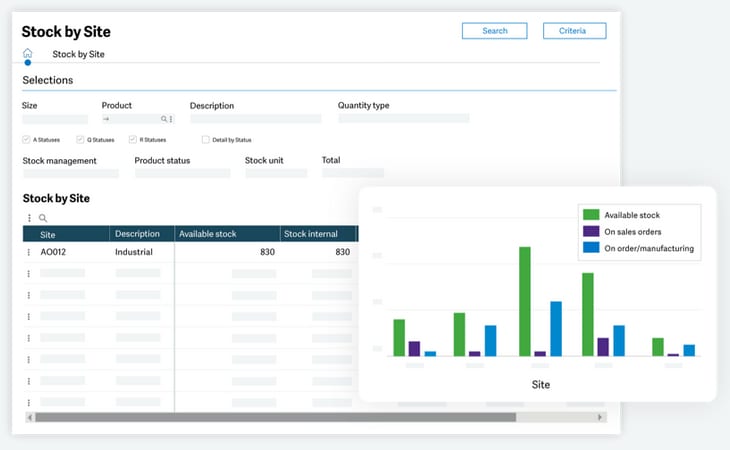The image size is (730, 450).
Task: Click the Stock management field
Action: (x=71, y=174)
